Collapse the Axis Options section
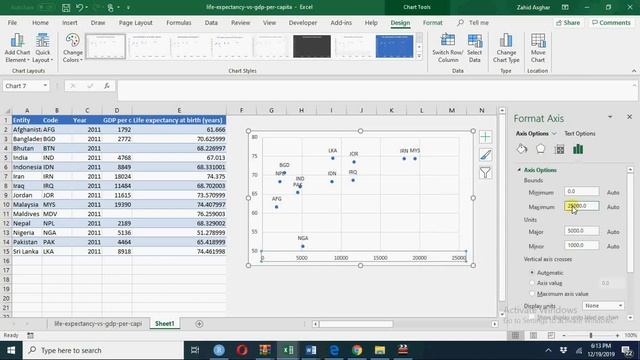 (519, 170)
